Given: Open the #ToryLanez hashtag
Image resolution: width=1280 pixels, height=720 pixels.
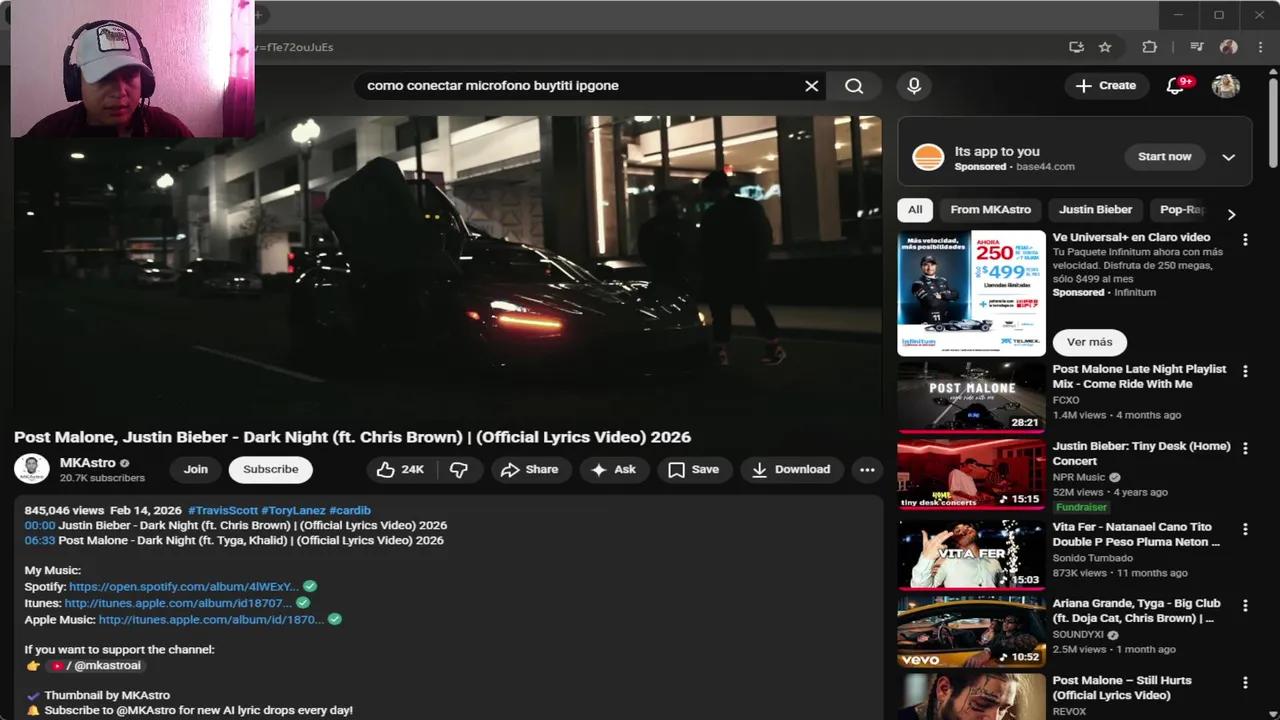Looking at the screenshot, I should tap(293, 510).
